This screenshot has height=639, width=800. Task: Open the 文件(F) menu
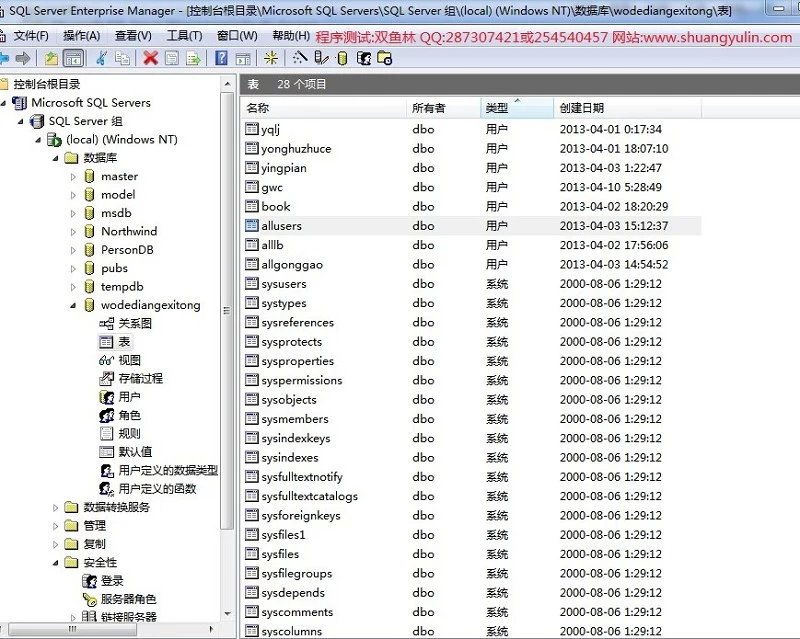click(31, 36)
